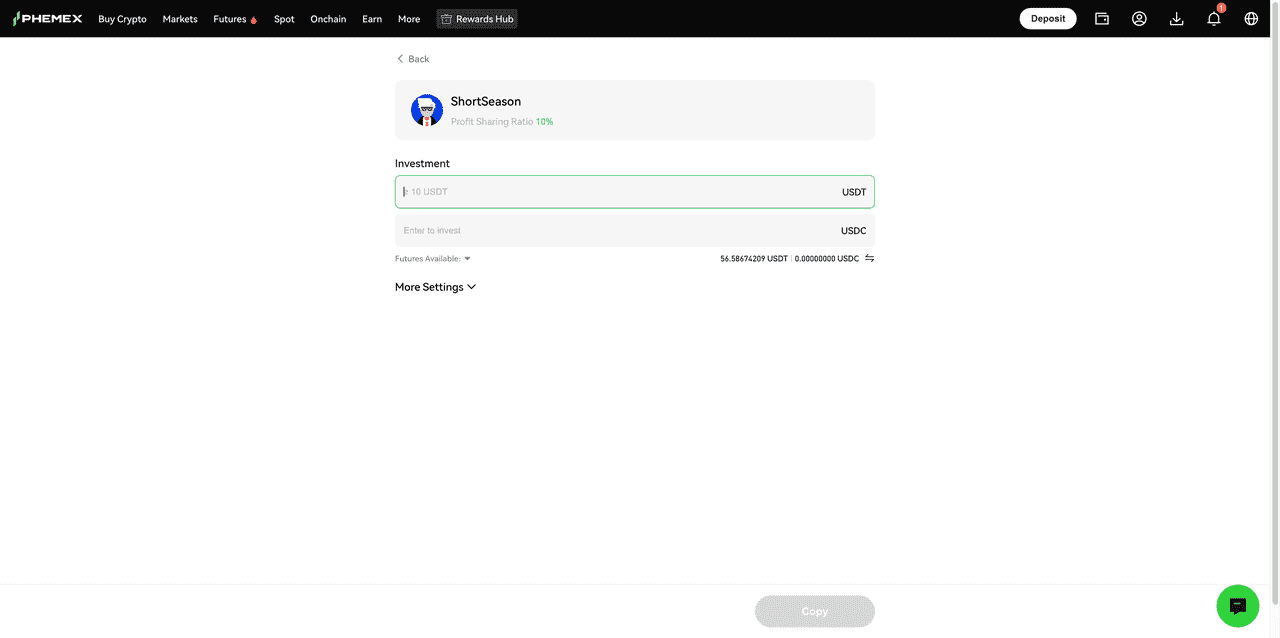Go Back to previous page

(413, 59)
